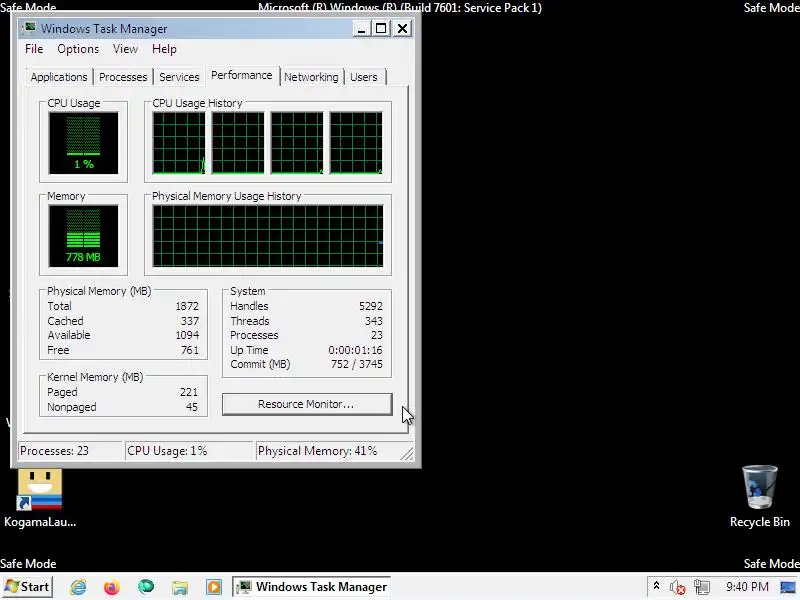
Task: Click the window resize grip corner
Action: [x=408, y=453]
